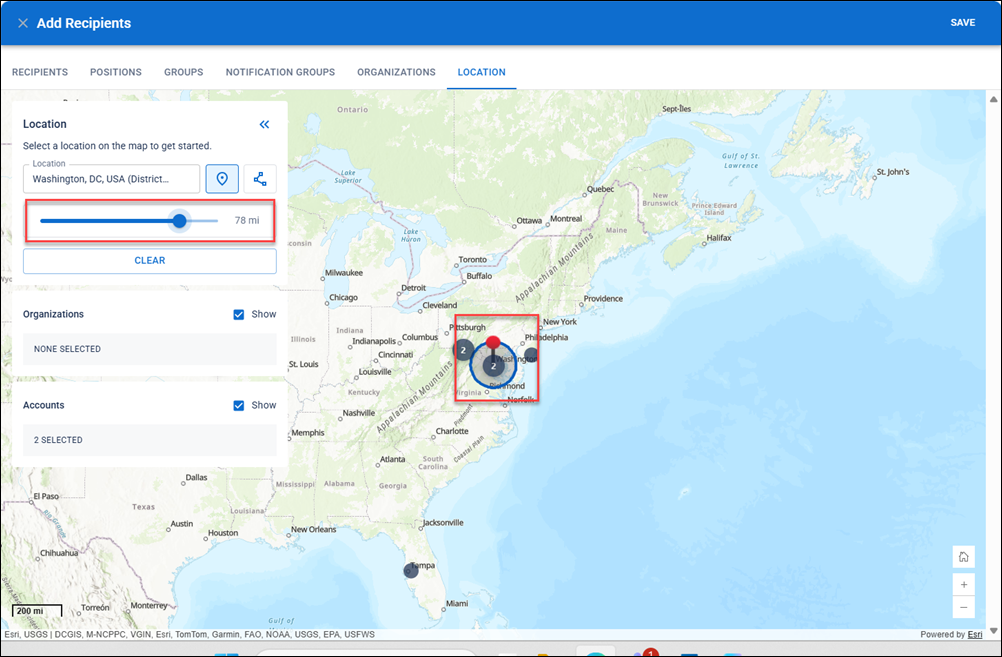Open the POSITIONS tab
The width and height of the screenshot is (1002, 657).
(116, 72)
